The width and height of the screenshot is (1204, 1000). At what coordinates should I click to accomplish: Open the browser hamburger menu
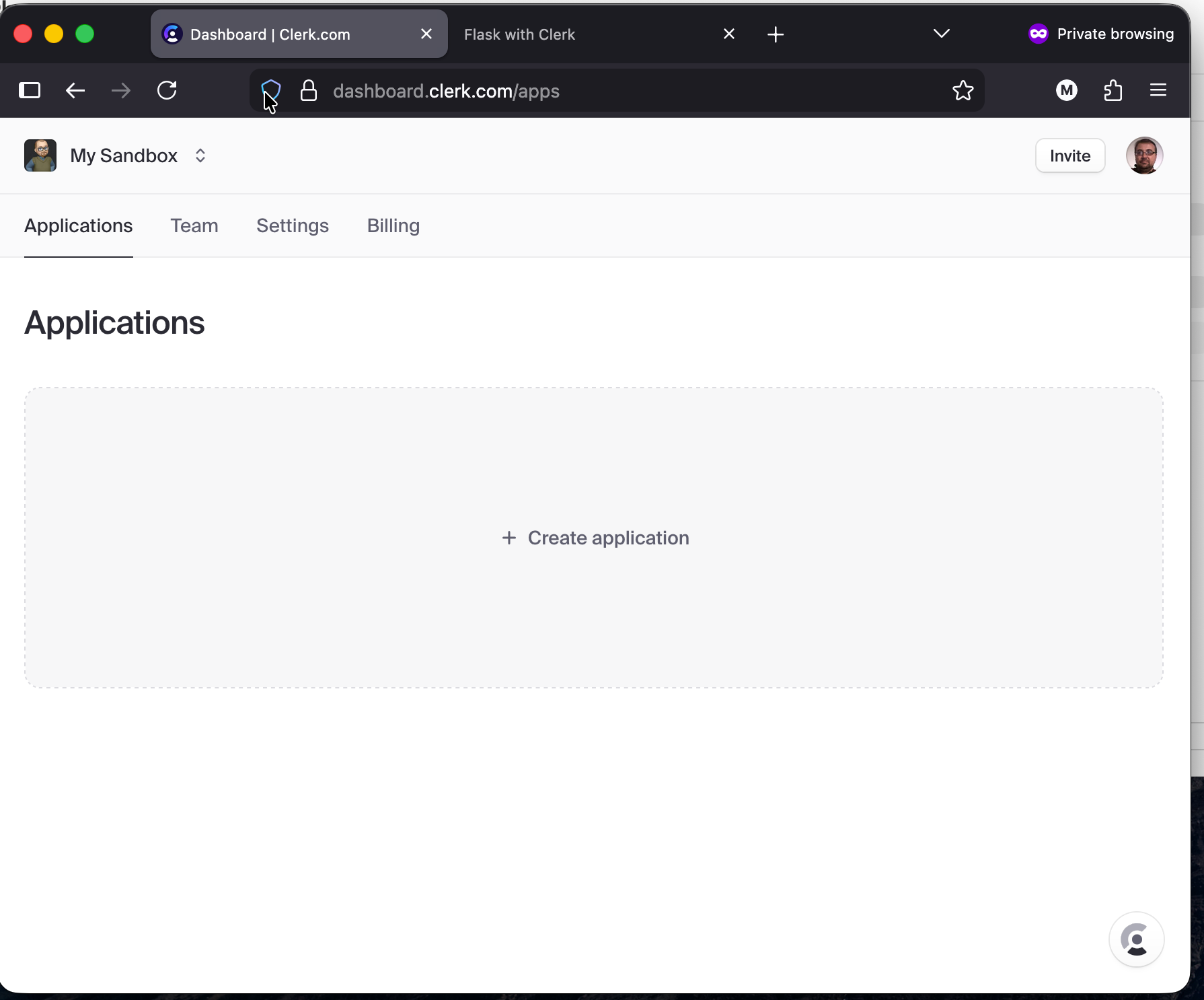[x=1158, y=90]
